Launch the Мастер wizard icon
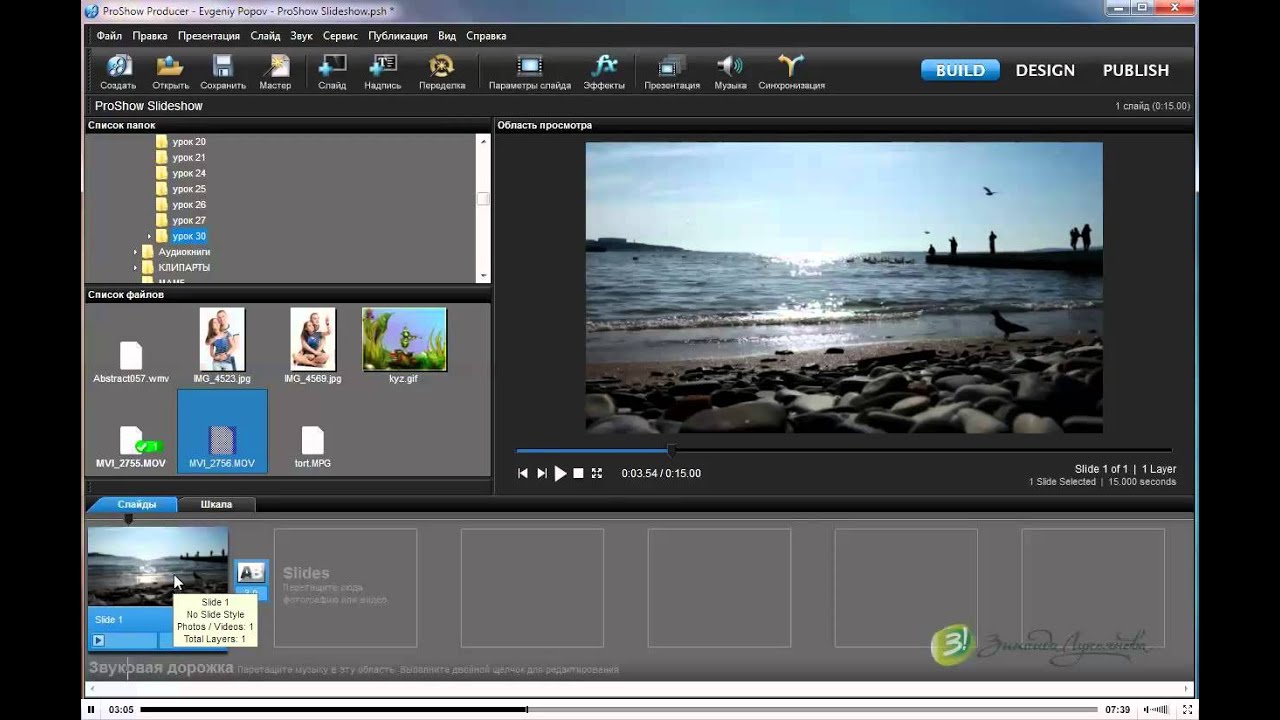This screenshot has width=1280, height=720. coord(275,72)
